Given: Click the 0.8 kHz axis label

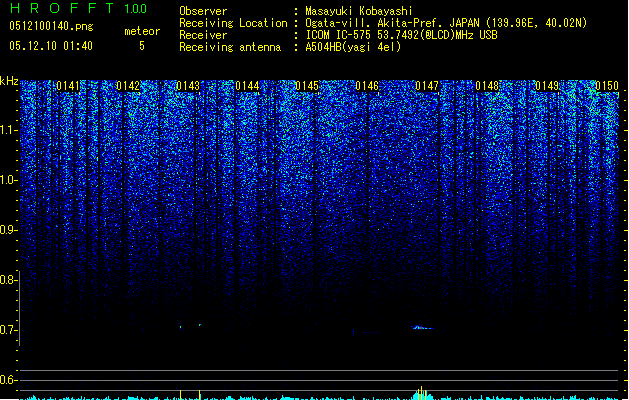Looking at the screenshot, I should (9, 280).
